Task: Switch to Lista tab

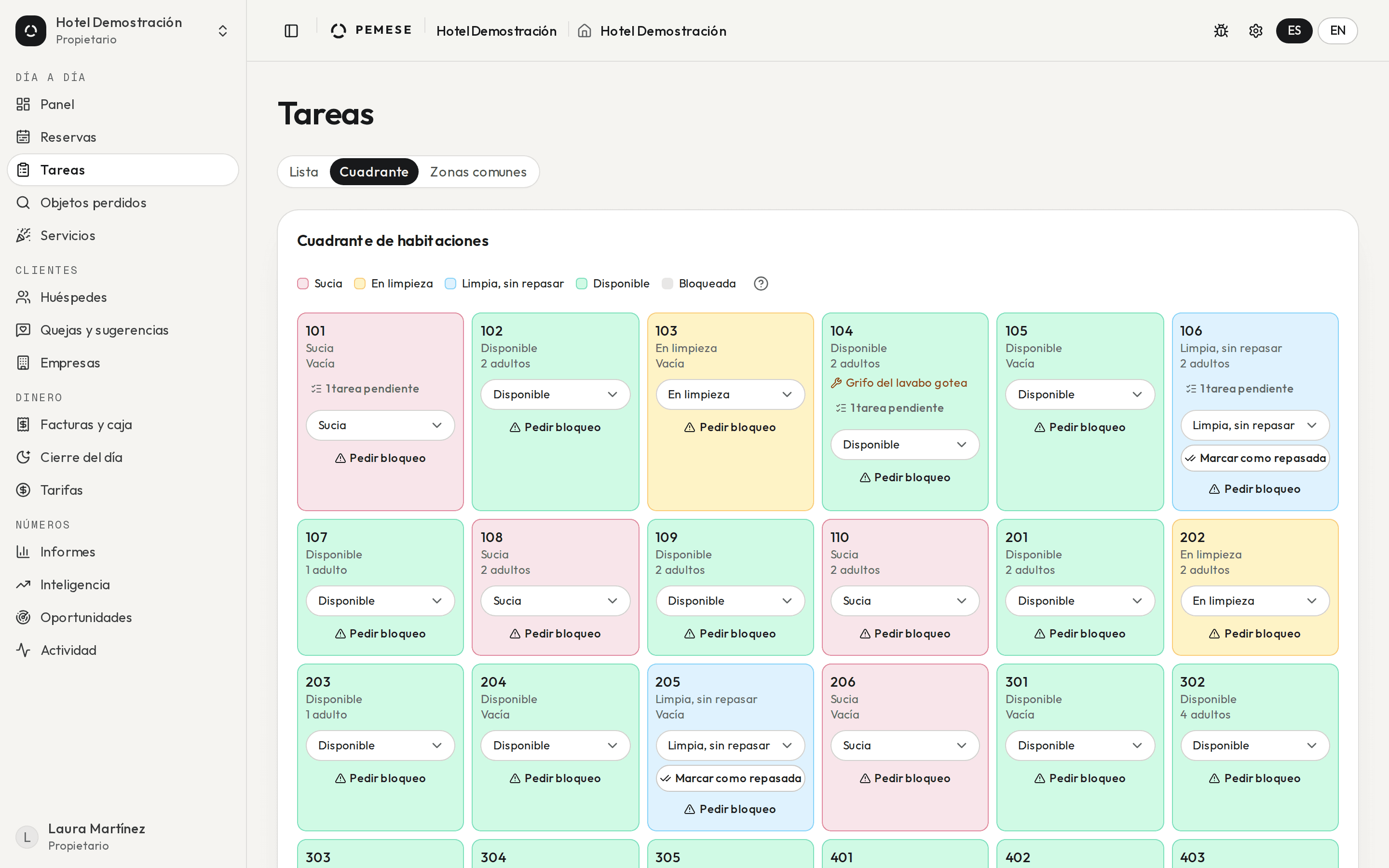Action: pyautogui.click(x=304, y=172)
